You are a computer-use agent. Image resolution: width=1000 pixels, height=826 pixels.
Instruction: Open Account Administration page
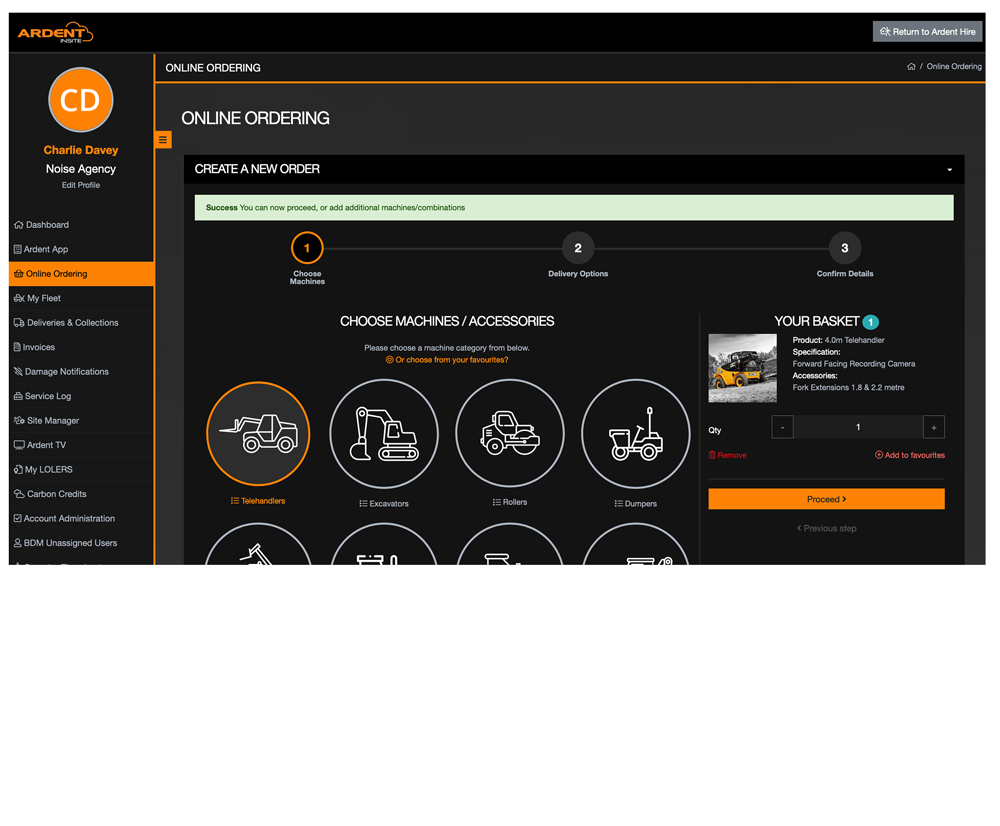tap(81, 519)
